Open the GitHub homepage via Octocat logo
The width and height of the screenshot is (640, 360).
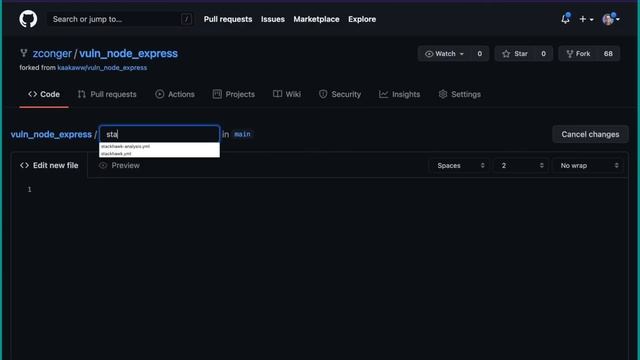(28, 19)
